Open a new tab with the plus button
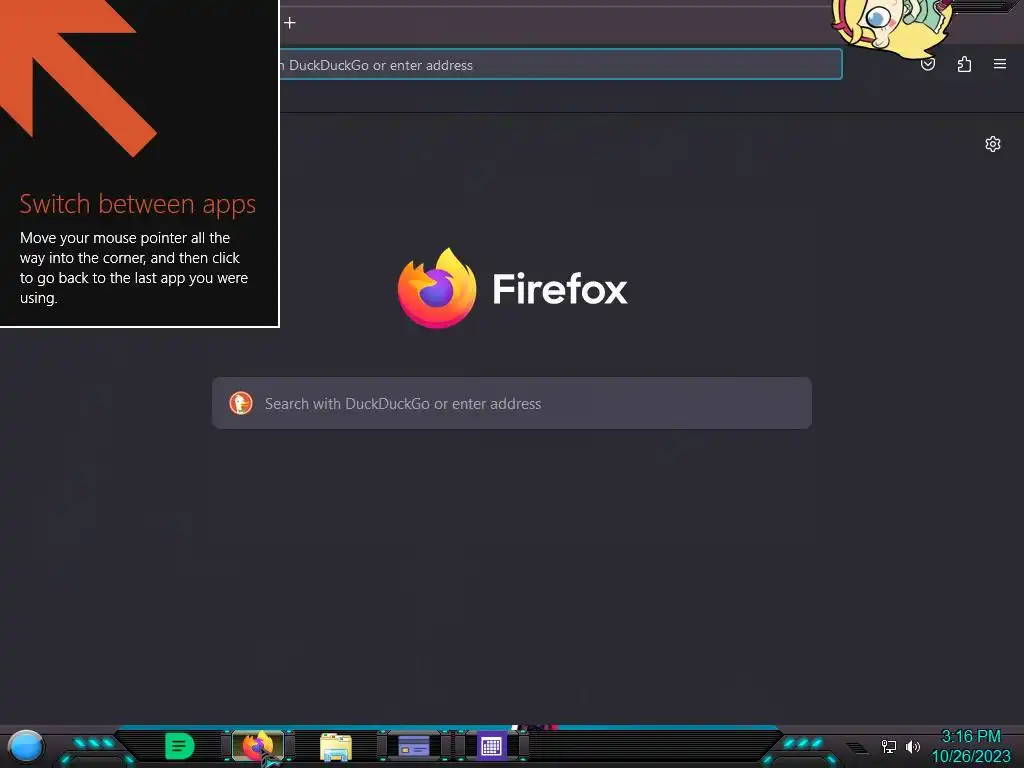Screen dimensions: 1024x768 click(290, 23)
